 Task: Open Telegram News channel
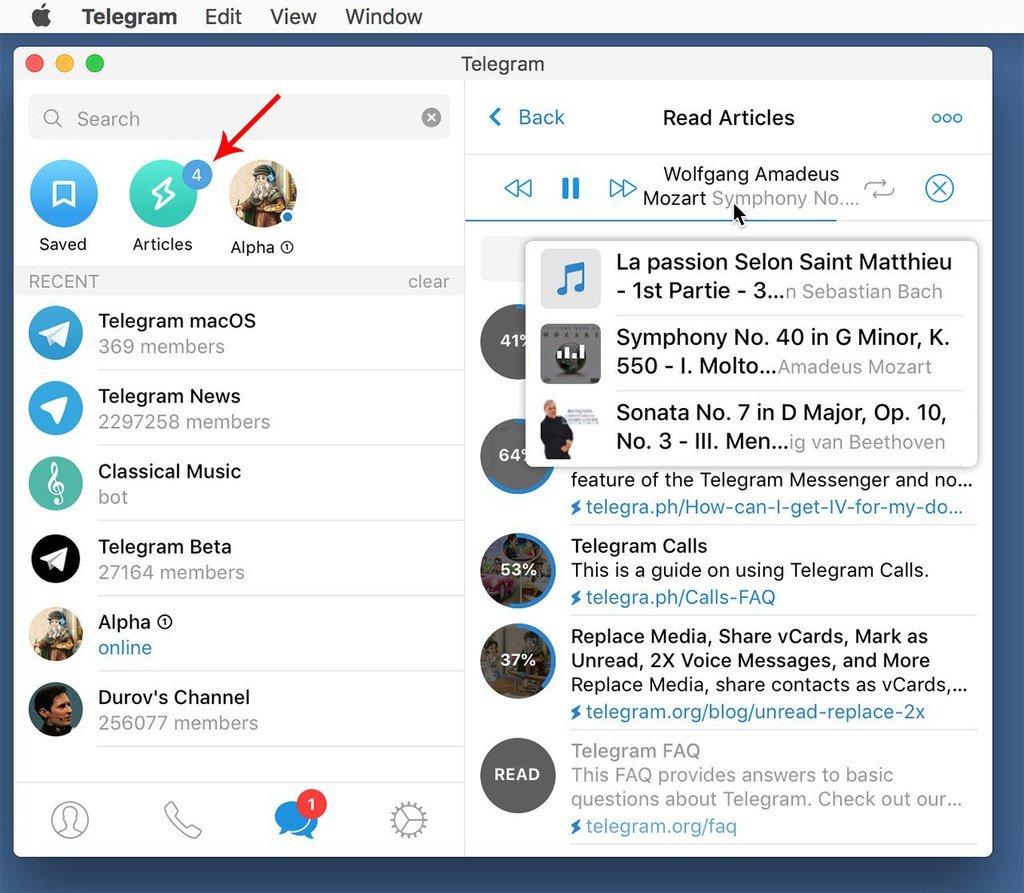pyautogui.click(x=239, y=408)
